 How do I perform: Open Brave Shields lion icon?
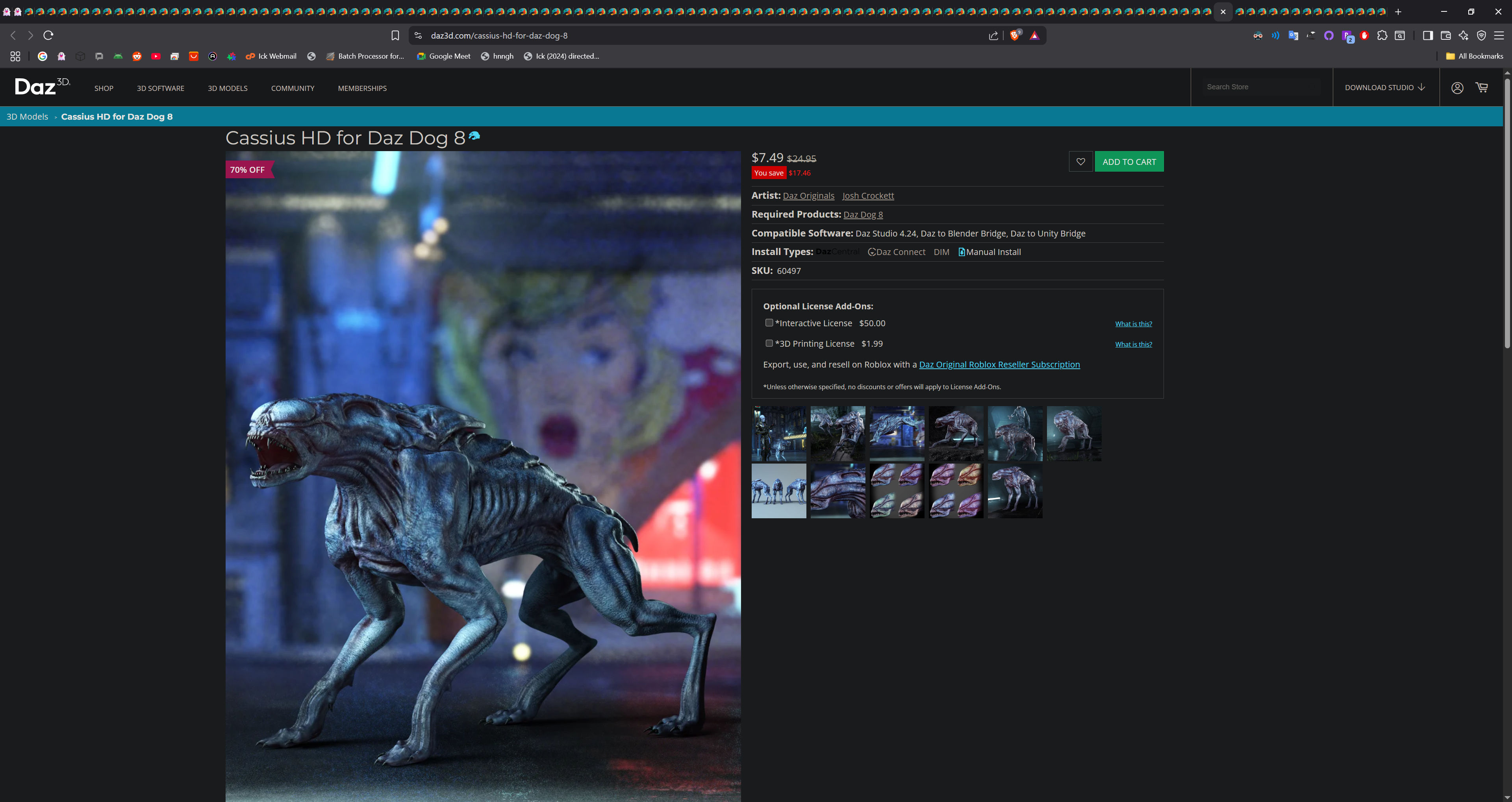pyautogui.click(x=1014, y=35)
